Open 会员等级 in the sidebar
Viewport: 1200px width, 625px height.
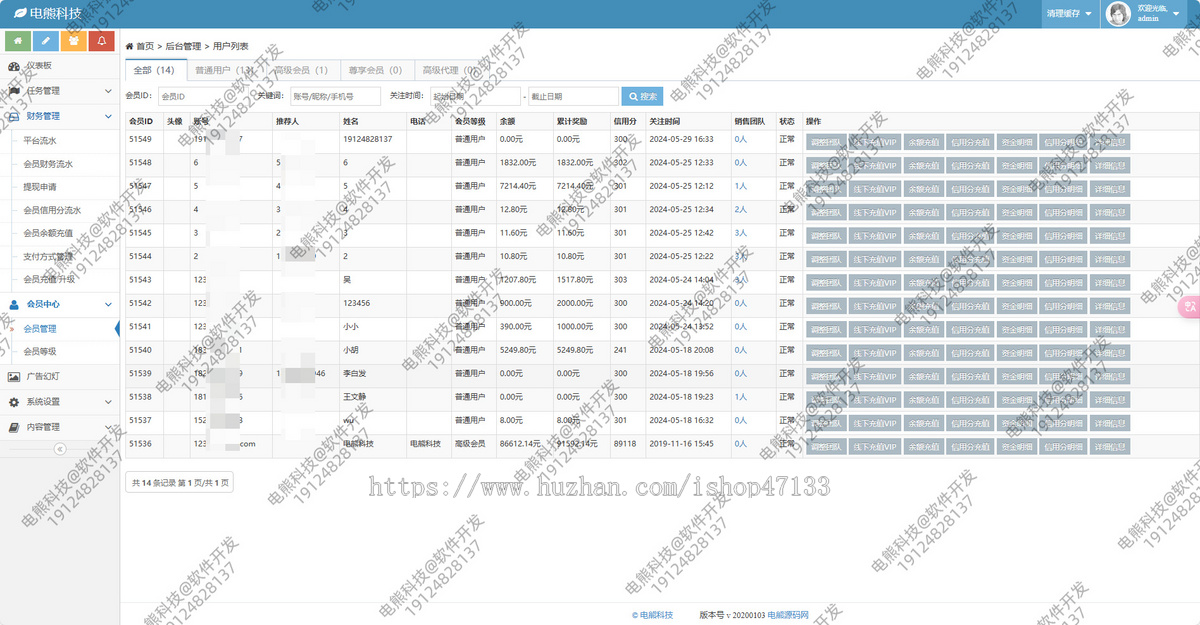click(41, 351)
